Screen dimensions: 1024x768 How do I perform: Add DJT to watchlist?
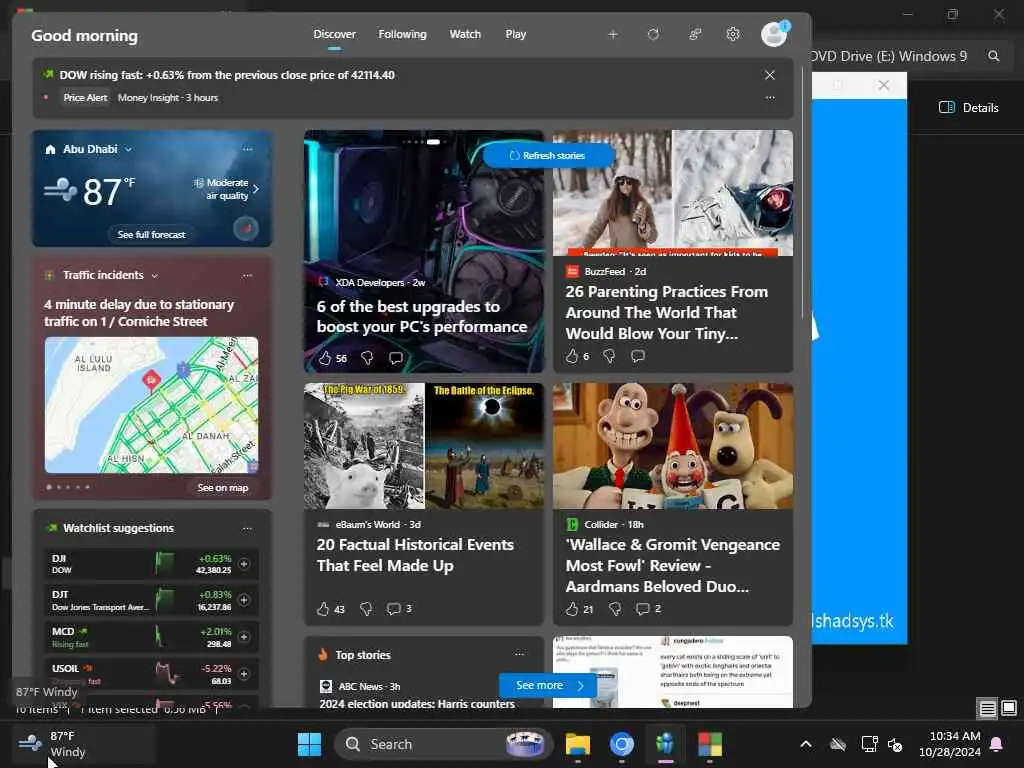tap(244, 600)
